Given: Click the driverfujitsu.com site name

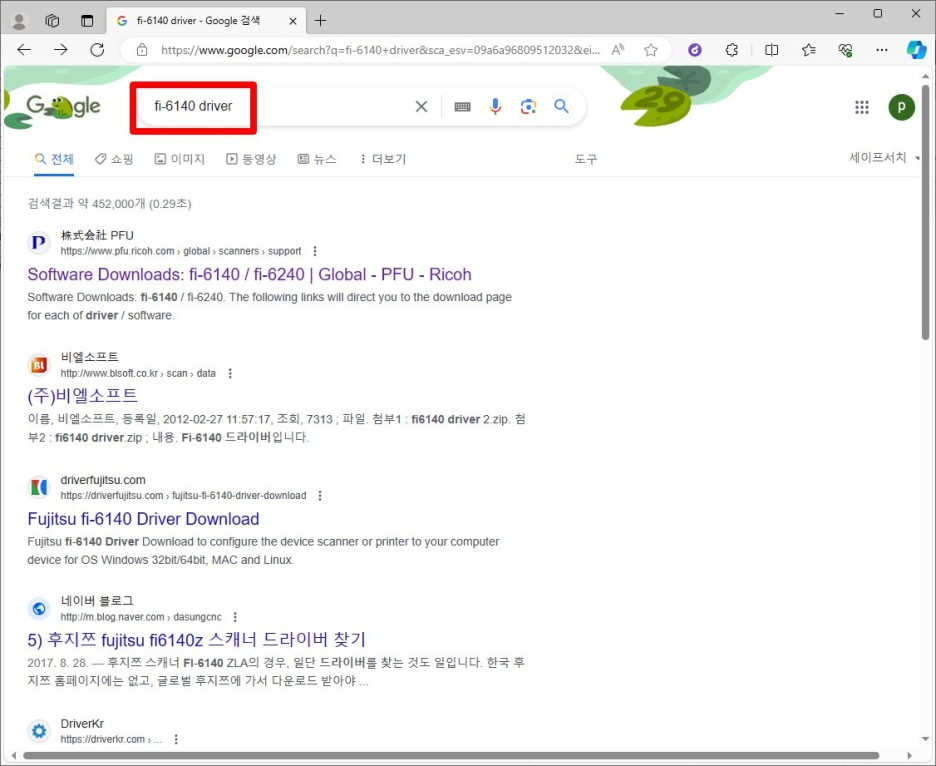Looking at the screenshot, I should tap(103, 479).
